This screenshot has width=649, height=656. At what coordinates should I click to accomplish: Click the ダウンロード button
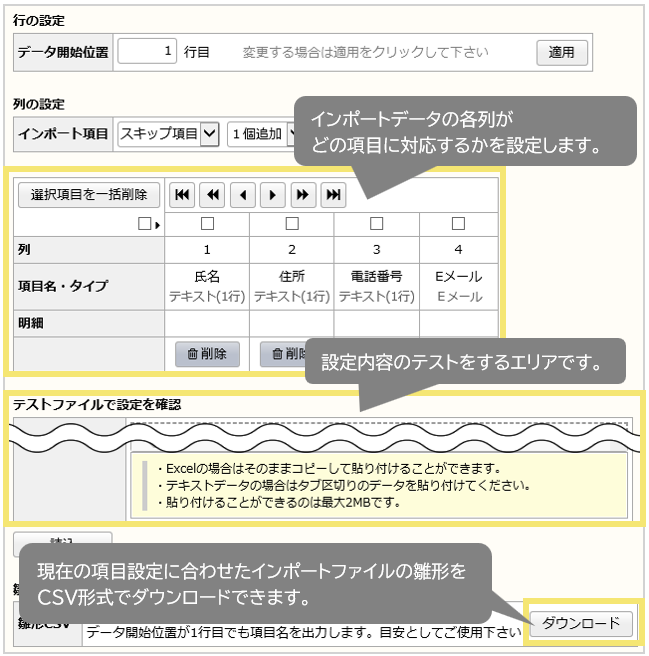click(581, 624)
